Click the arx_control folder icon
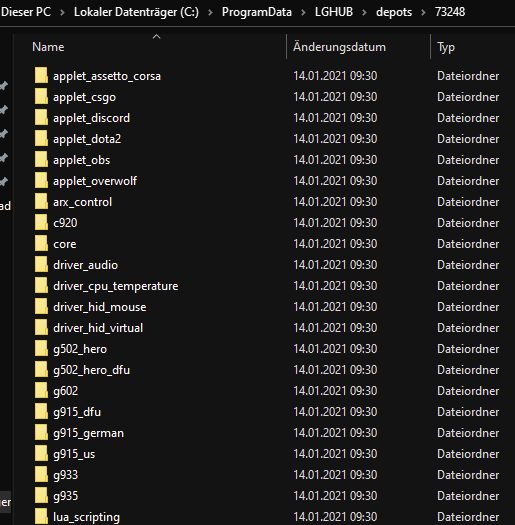The height and width of the screenshot is (525, 515). 41,202
